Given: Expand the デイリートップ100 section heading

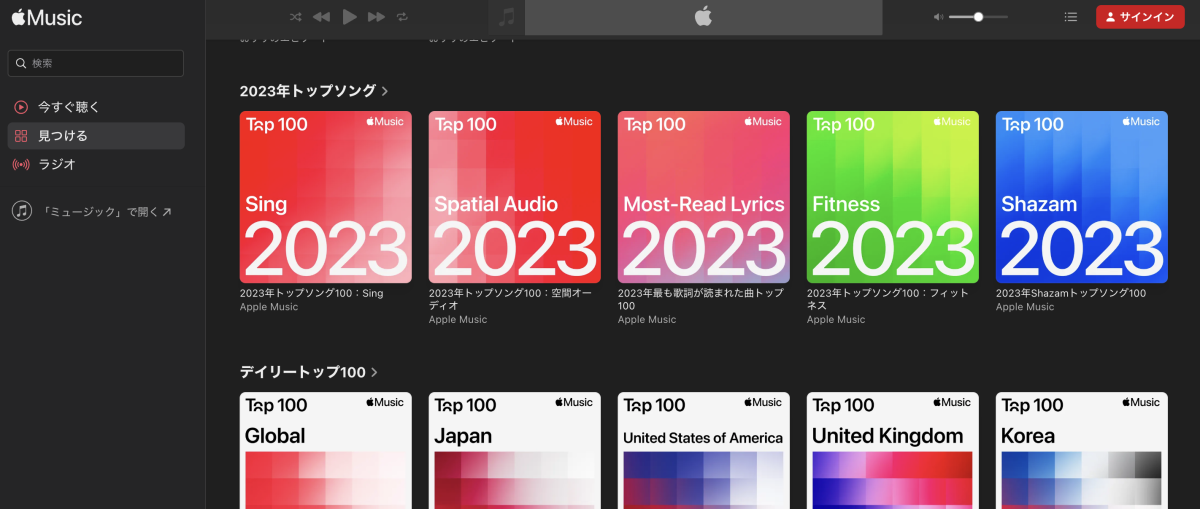Looking at the screenshot, I should (x=309, y=372).
